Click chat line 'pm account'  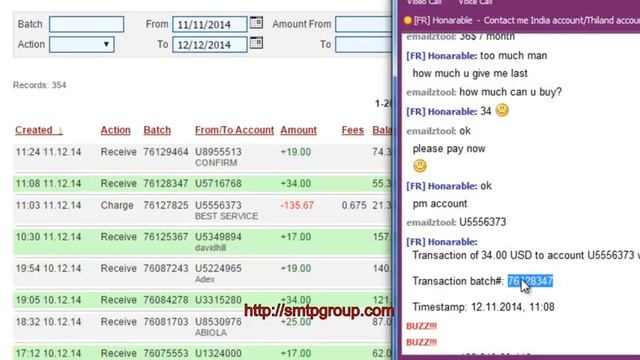pyautogui.click(x=440, y=204)
